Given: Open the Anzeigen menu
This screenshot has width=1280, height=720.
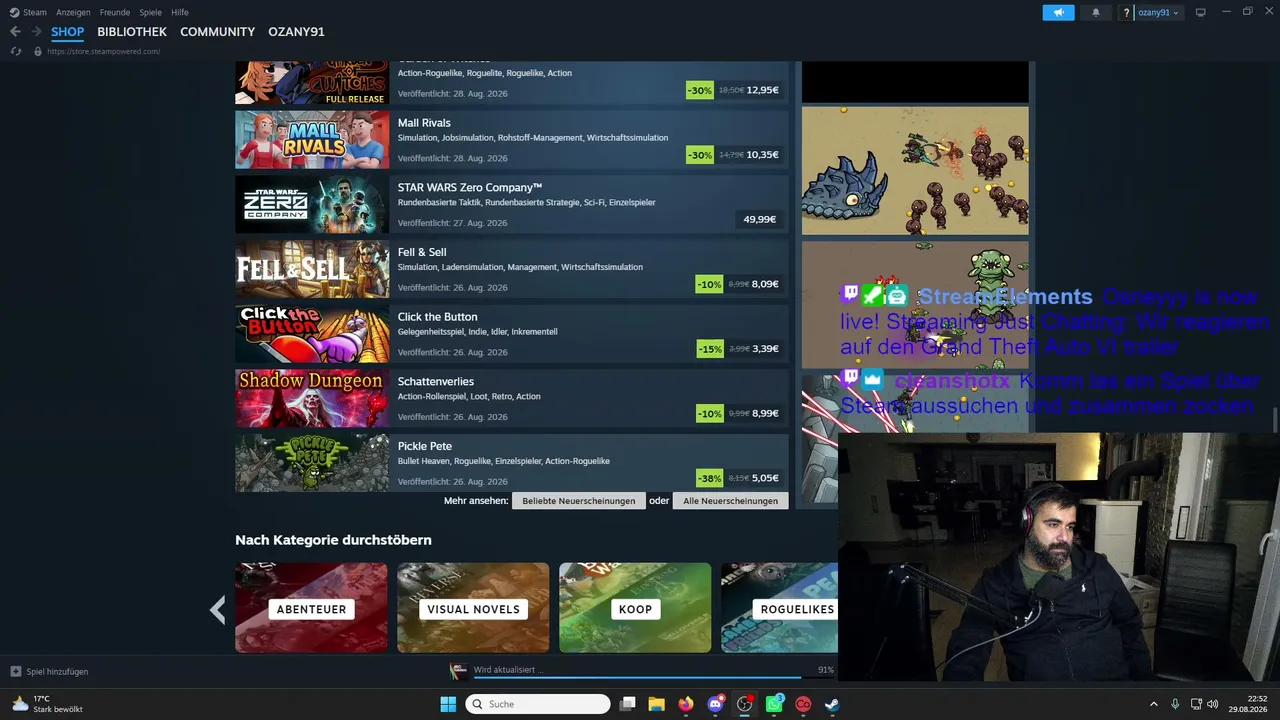Looking at the screenshot, I should [73, 12].
